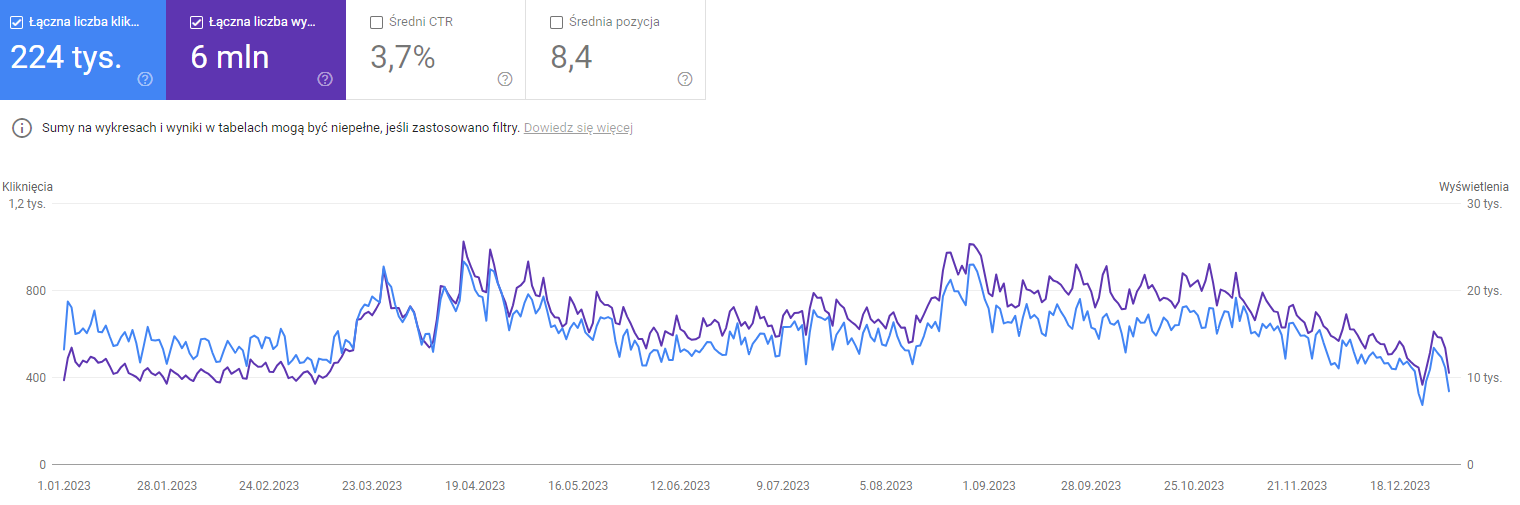This screenshot has height=505, width=1520.
Task: Uncheck the Łączna liczba wyświetleń checkbox
Action: pyautogui.click(x=197, y=22)
